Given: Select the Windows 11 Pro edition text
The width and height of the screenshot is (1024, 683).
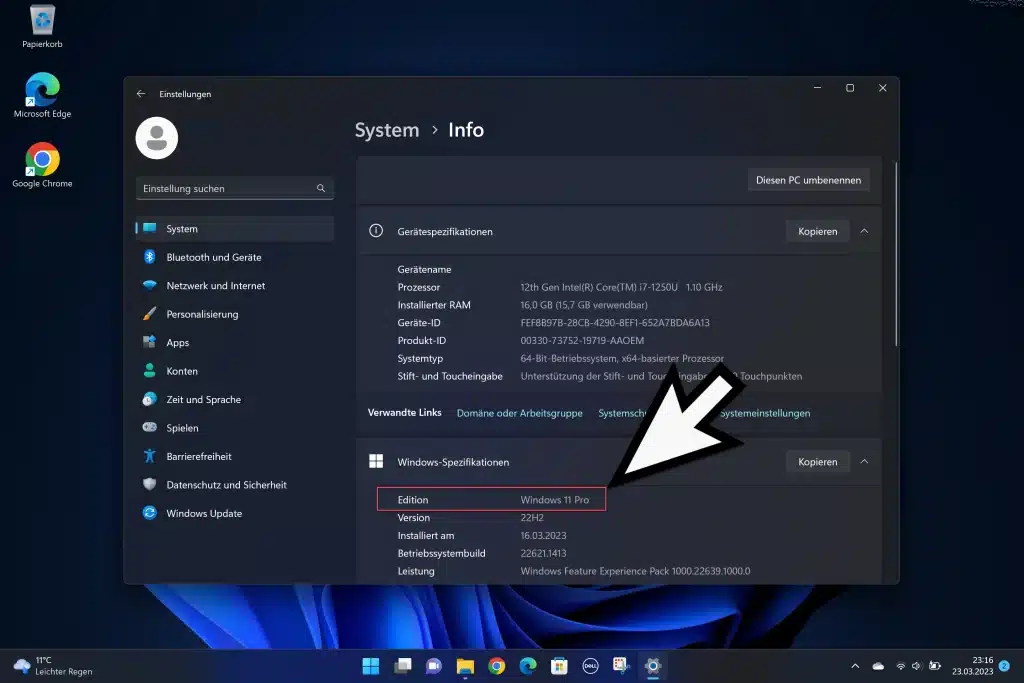Looking at the screenshot, I should (x=554, y=500).
